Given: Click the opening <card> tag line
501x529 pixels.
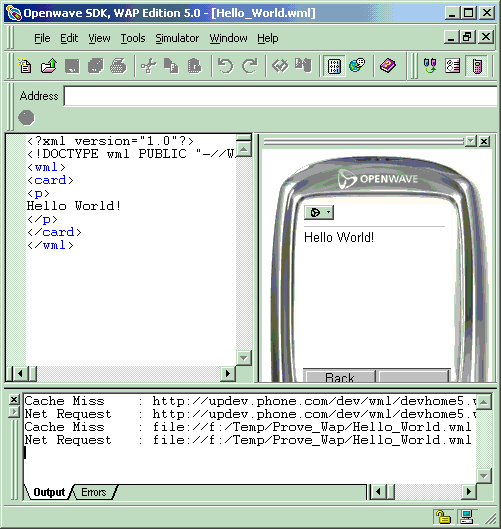Looking at the screenshot, I should [x=50, y=180].
